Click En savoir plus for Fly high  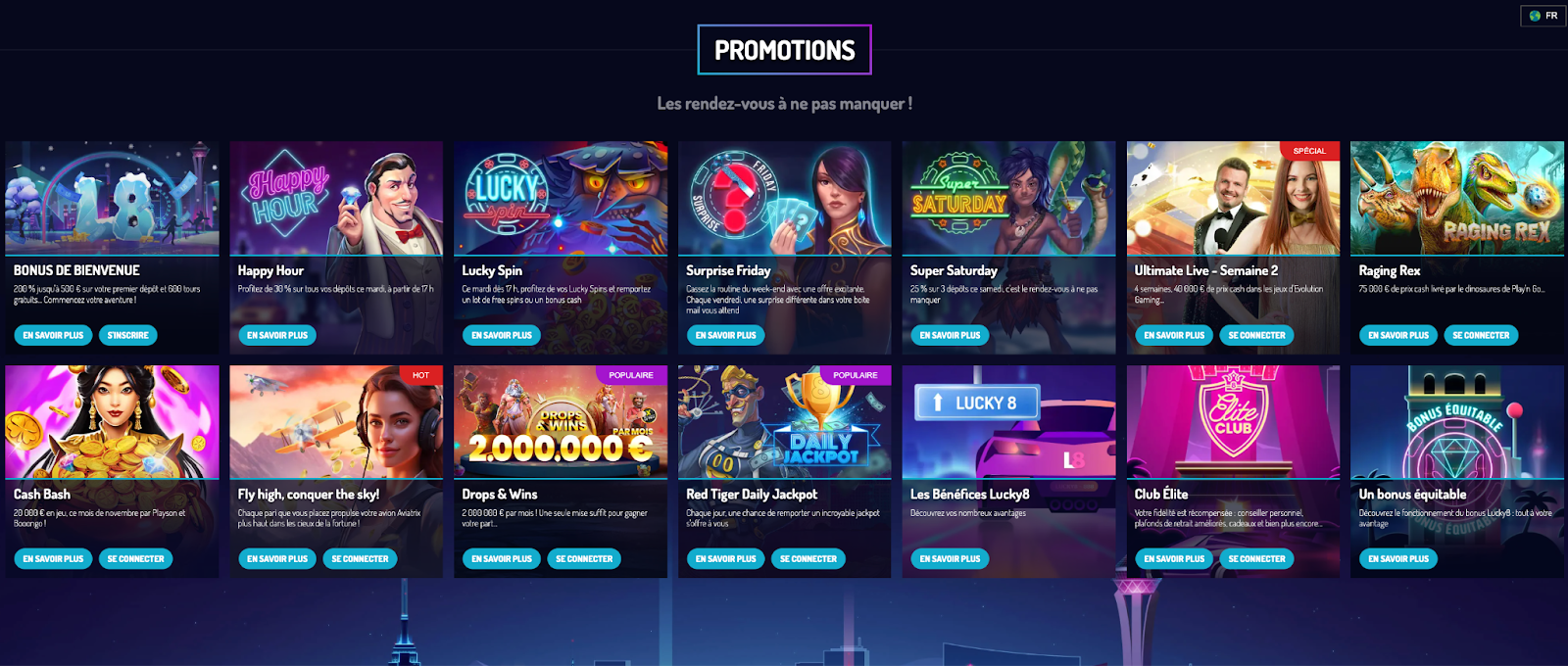point(277,559)
